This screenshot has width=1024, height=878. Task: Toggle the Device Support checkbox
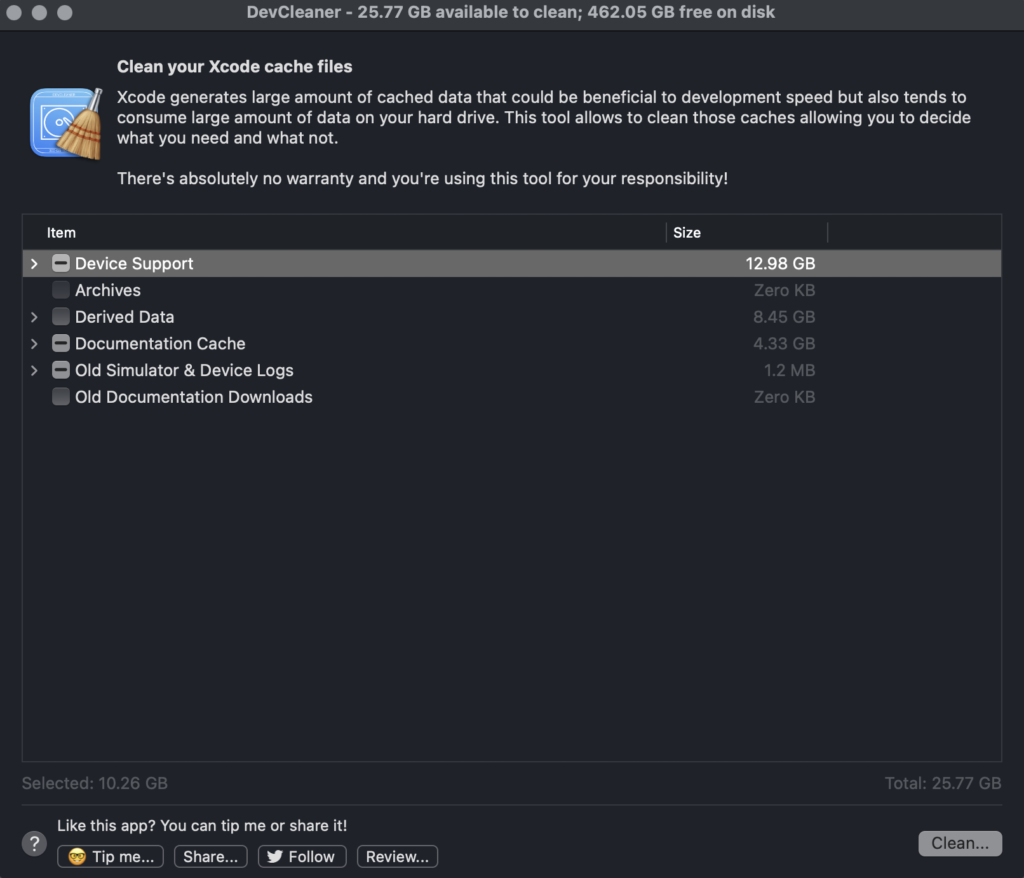coord(61,264)
